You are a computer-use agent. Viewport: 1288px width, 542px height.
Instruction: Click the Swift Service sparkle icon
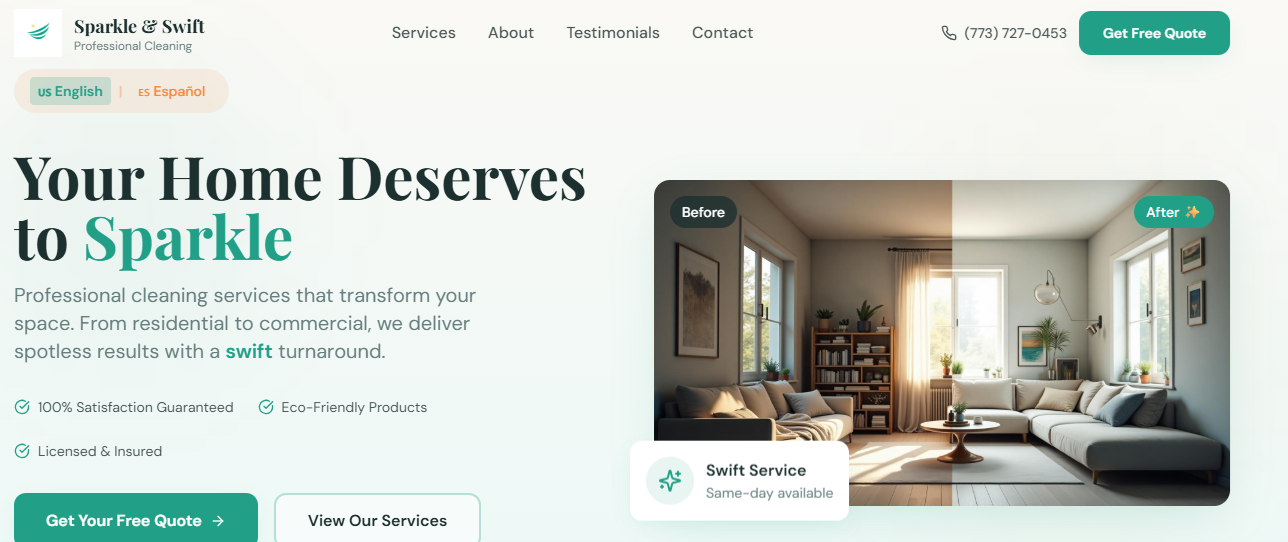click(670, 481)
